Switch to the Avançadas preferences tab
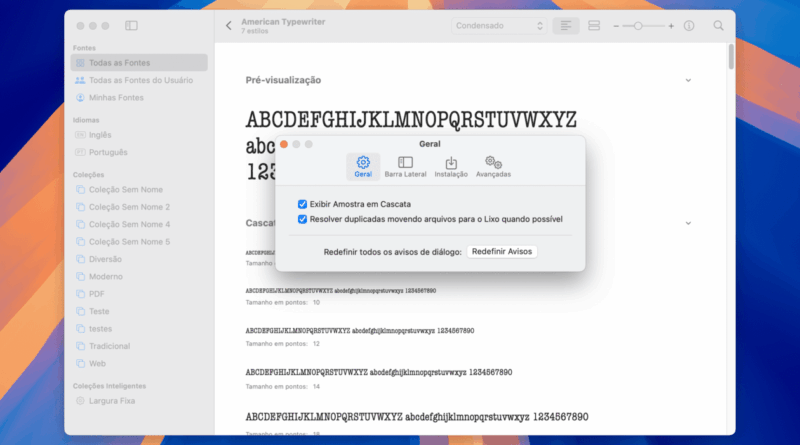 click(x=493, y=166)
